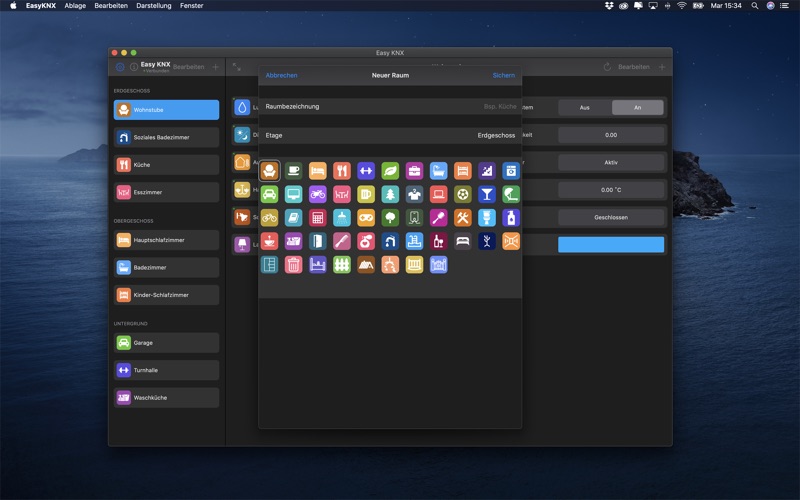
Task: Click the Wi-Fi status icon
Action: tap(682, 6)
